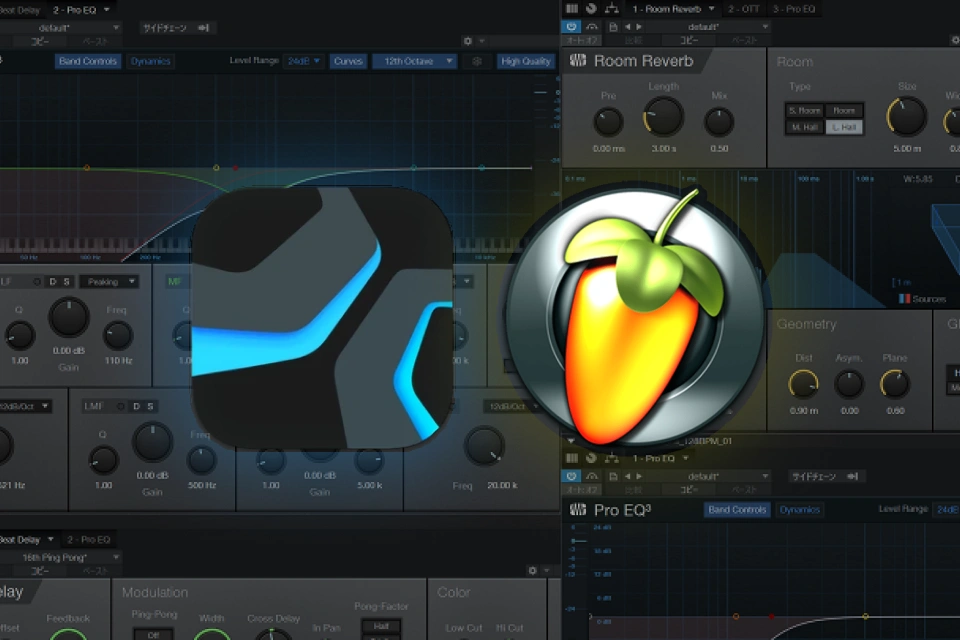Click the Curves button

pos(348,61)
